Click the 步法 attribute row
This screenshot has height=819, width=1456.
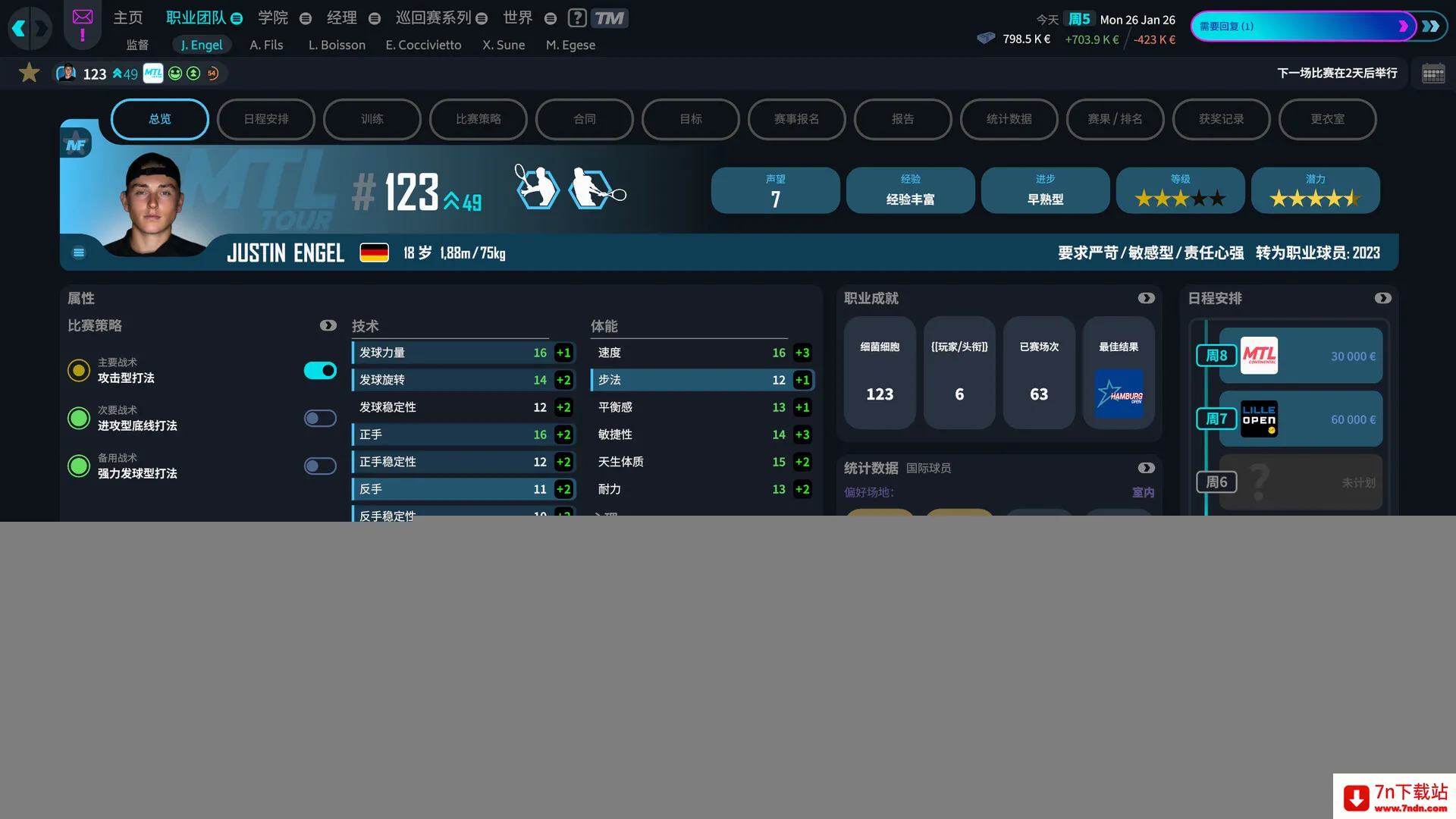(x=702, y=380)
